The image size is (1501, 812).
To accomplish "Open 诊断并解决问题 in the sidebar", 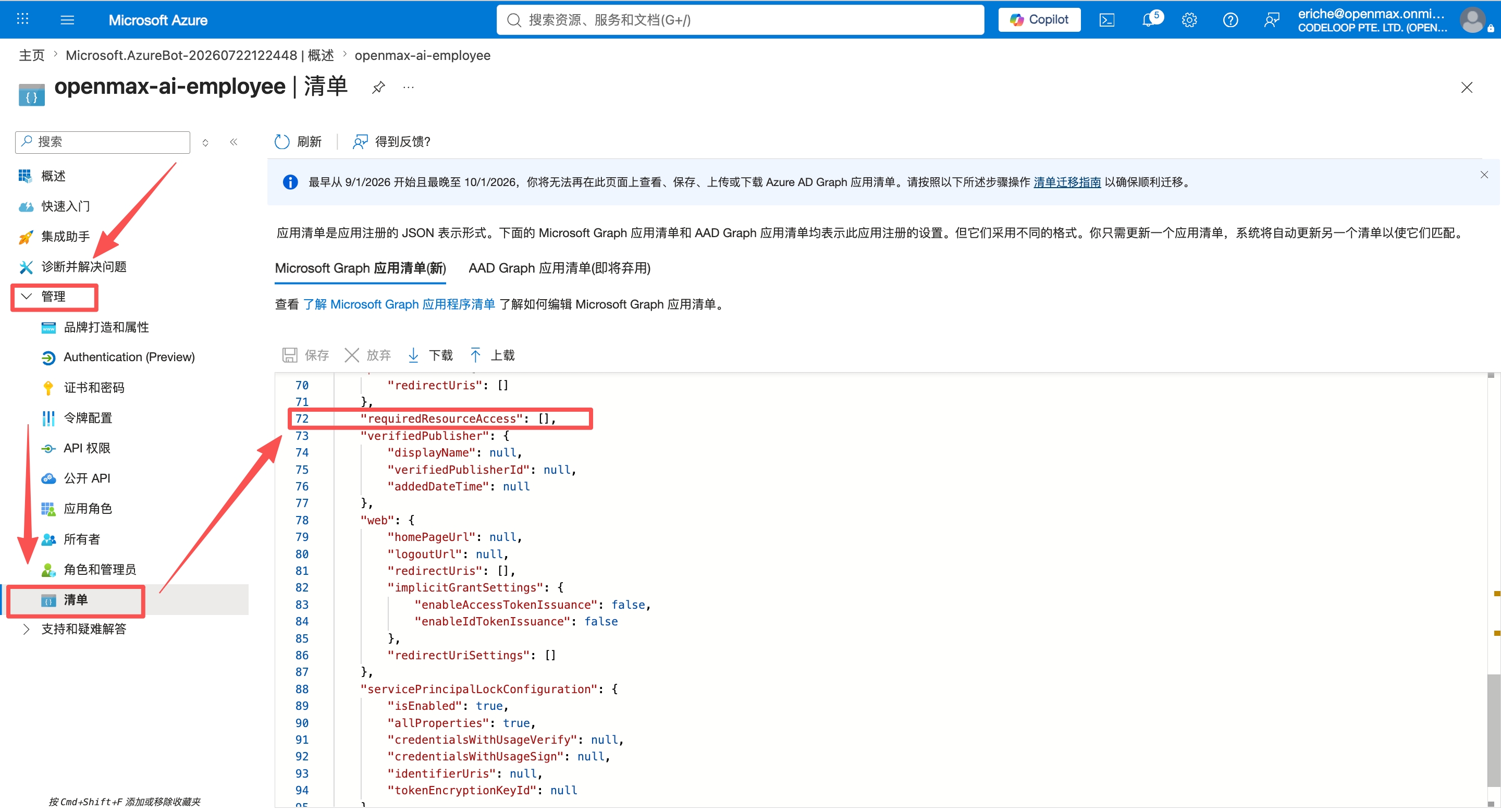I will [x=83, y=266].
